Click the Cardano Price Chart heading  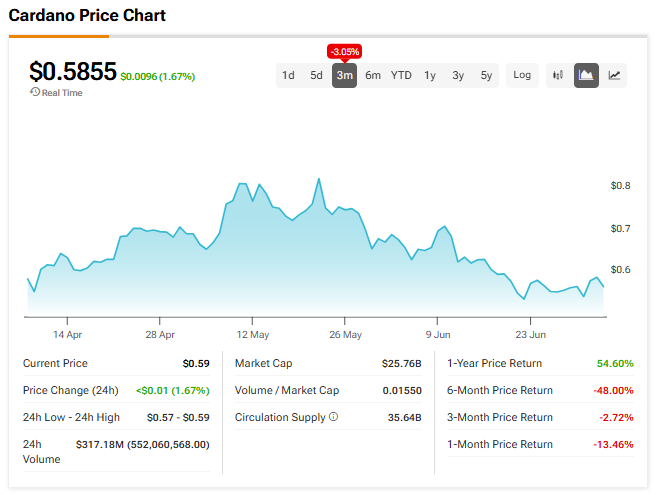(87, 16)
